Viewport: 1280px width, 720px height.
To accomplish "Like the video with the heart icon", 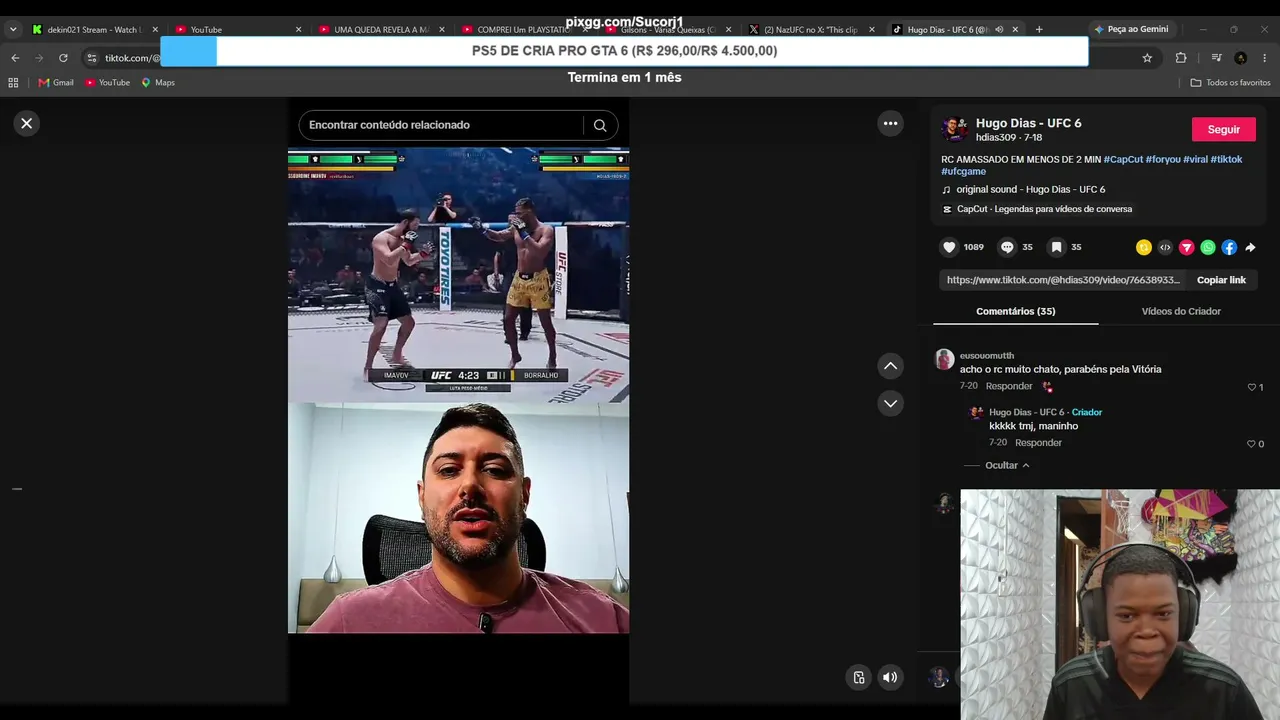I will (x=949, y=247).
